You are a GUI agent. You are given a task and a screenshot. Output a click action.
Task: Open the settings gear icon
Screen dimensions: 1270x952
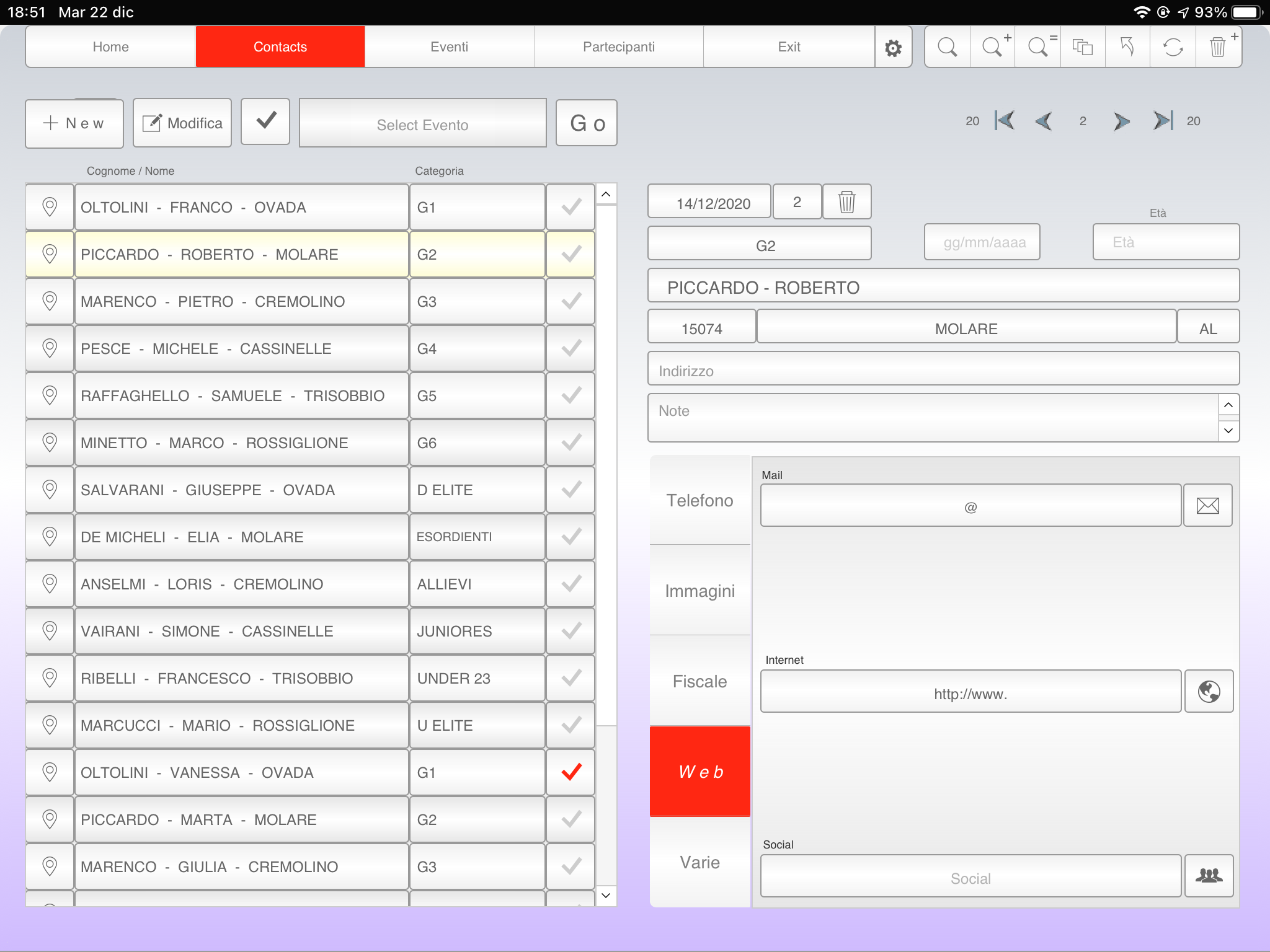(x=893, y=48)
